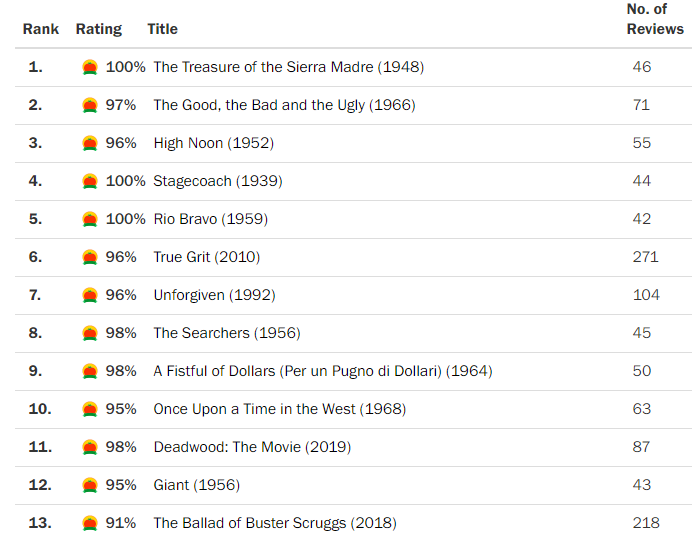
Task: Click the 218 reviews count for Buster Scruggs
Action: pos(645,523)
